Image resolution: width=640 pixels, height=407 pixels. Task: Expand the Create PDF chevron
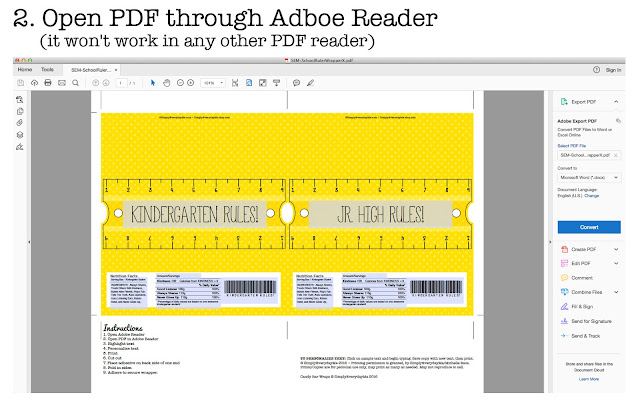(616, 249)
